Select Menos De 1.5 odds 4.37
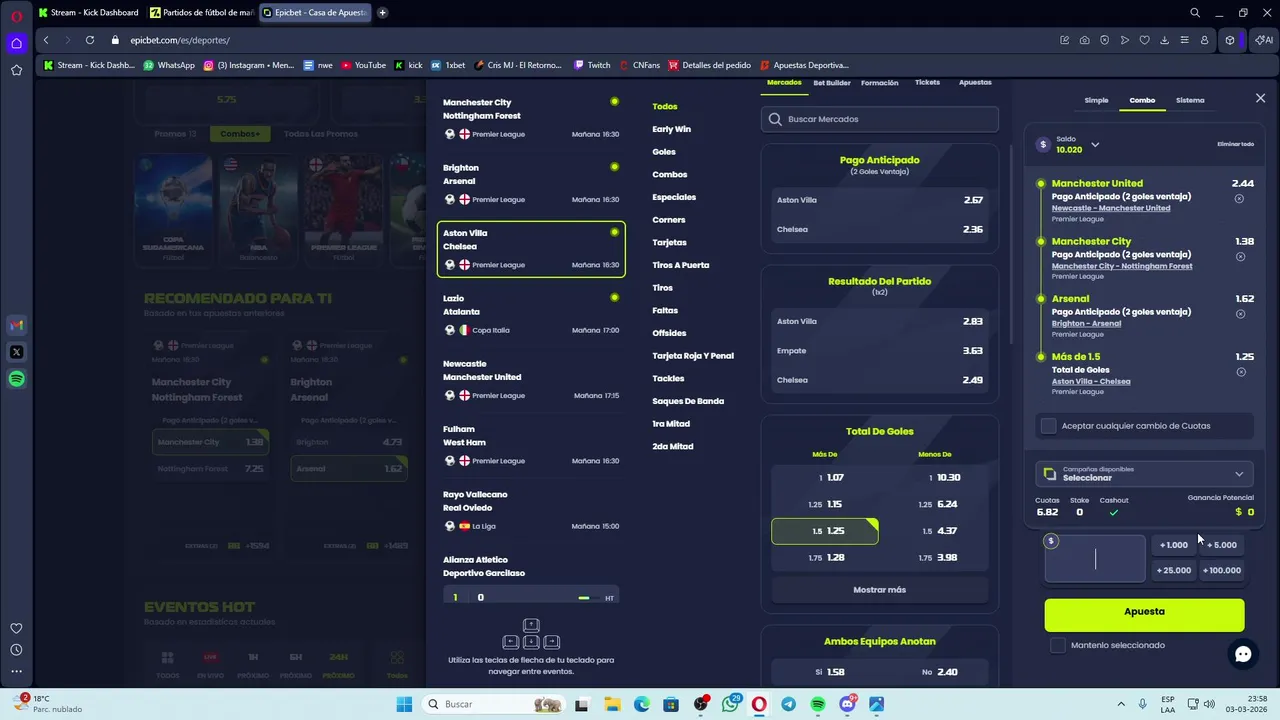Image resolution: width=1280 pixels, height=720 pixels. (935, 531)
